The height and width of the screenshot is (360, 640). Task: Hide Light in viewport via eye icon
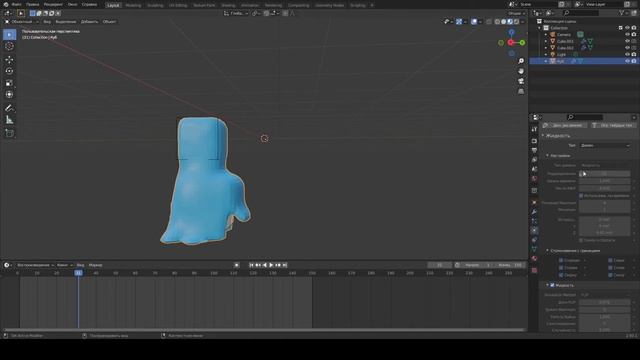627,54
